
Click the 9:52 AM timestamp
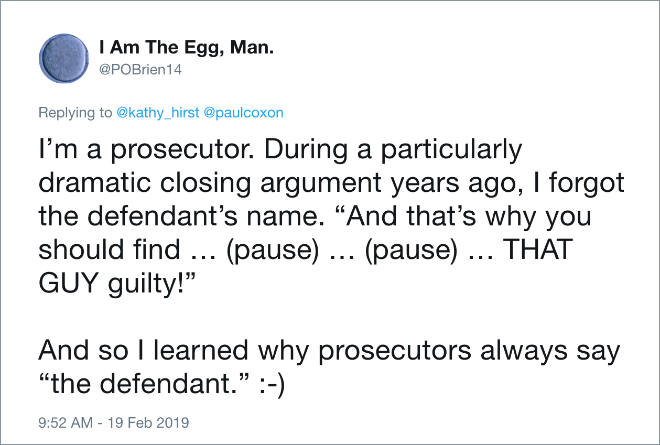(x=65, y=422)
